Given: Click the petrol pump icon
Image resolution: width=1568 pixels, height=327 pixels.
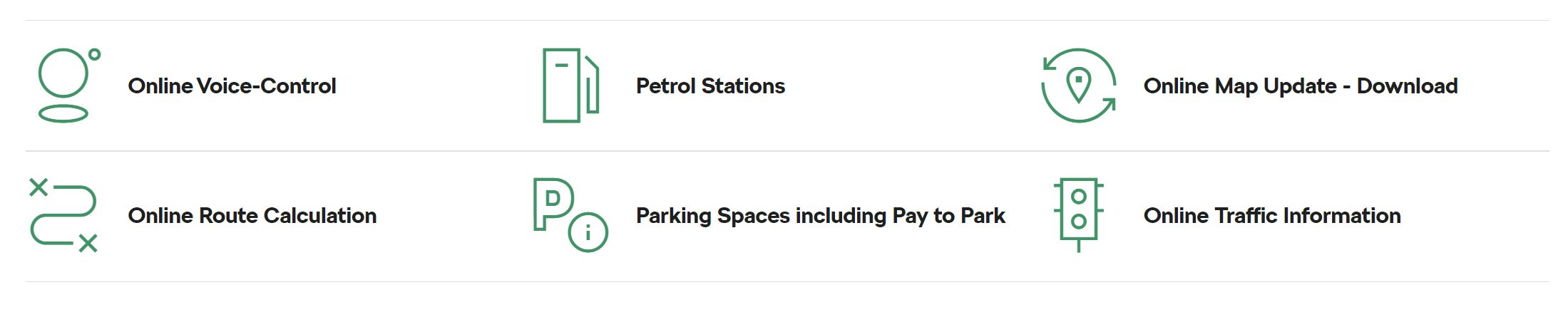Looking at the screenshot, I should 570,85.
